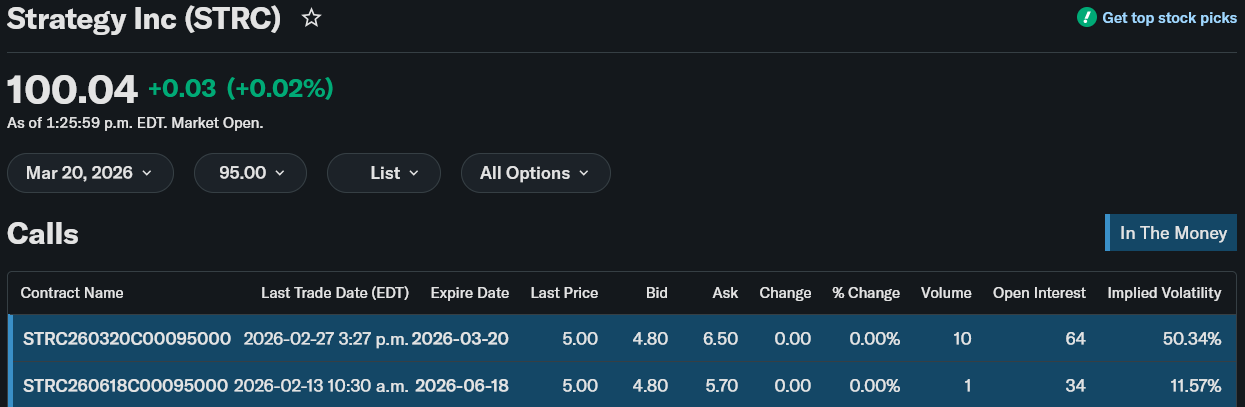Open contract STRC260320C00095000

coord(127,339)
